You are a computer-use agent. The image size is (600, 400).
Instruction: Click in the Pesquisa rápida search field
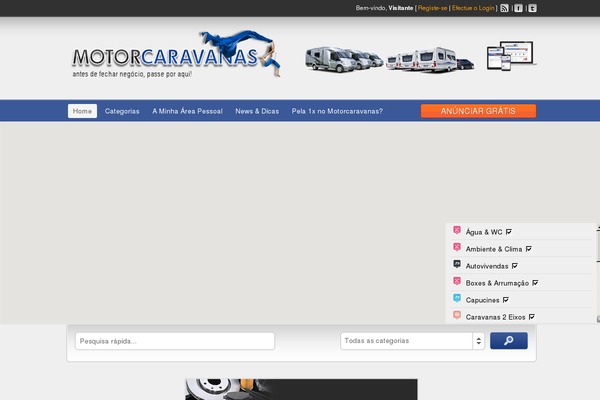tap(175, 341)
